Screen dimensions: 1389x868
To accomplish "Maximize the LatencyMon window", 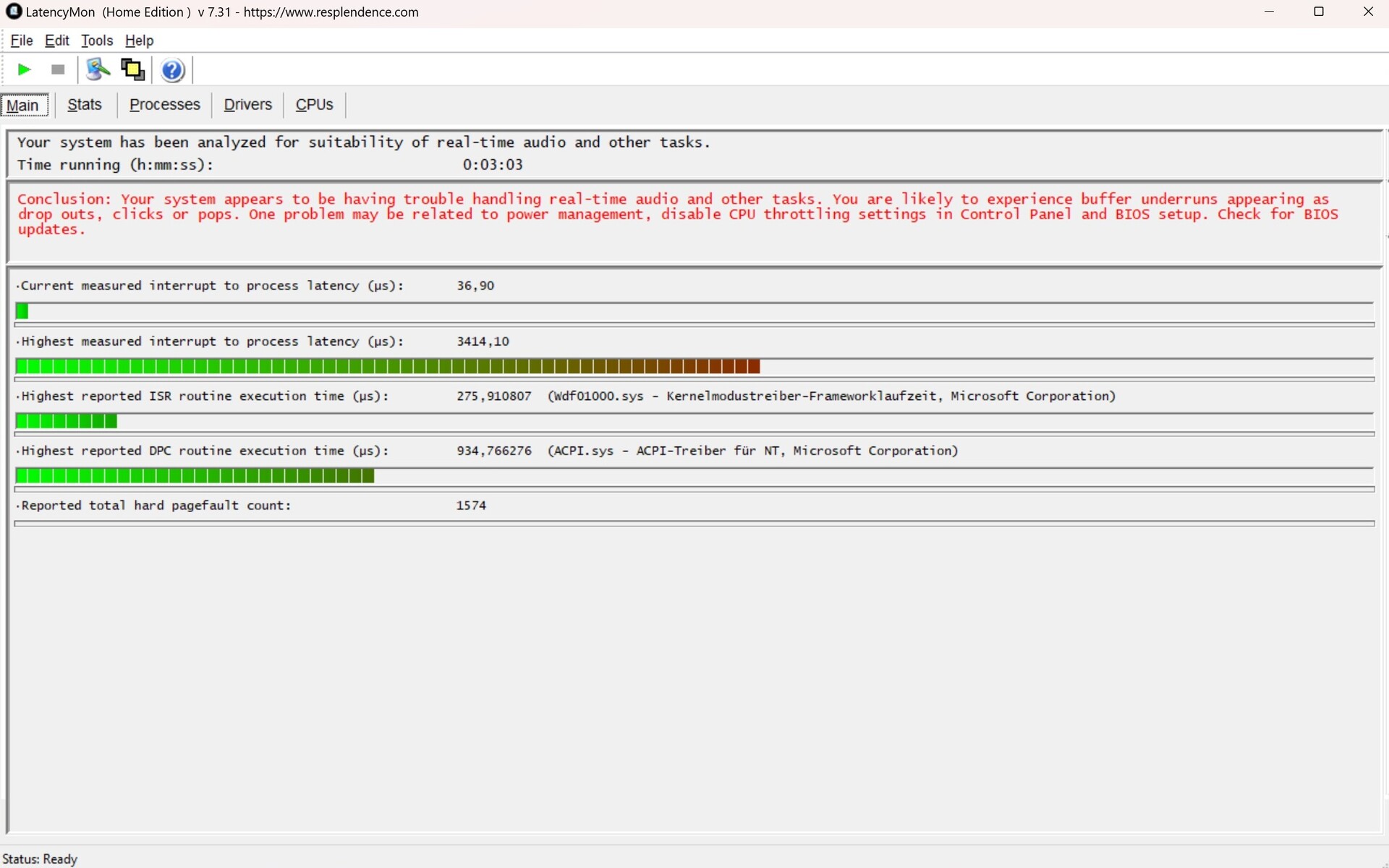I will (1318, 12).
